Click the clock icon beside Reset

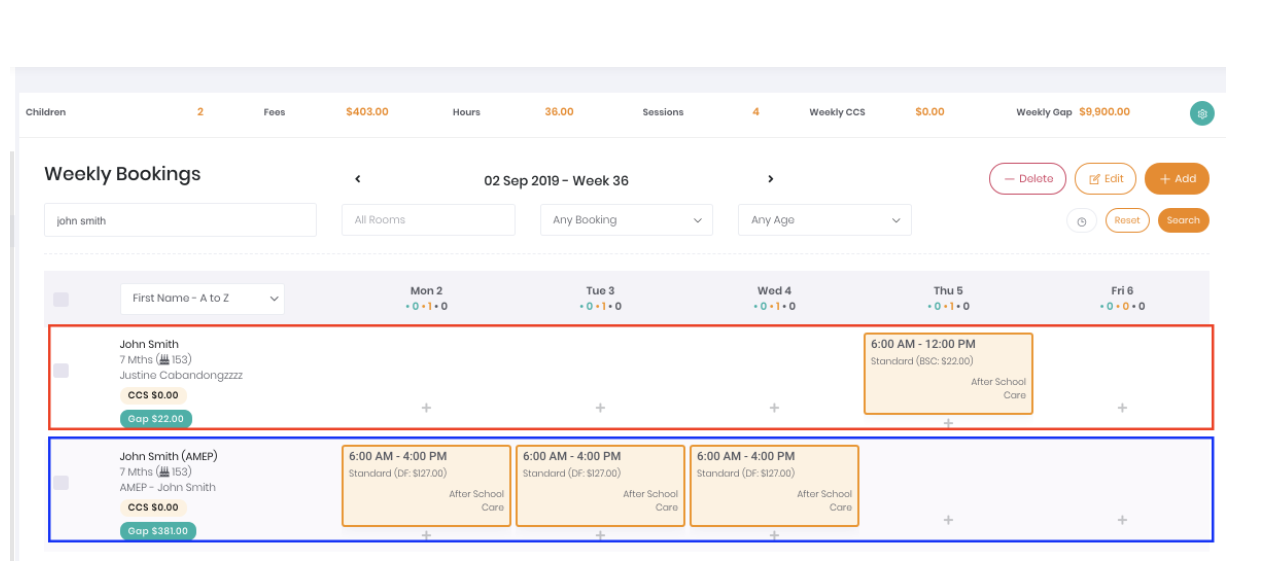(1081, 221)
